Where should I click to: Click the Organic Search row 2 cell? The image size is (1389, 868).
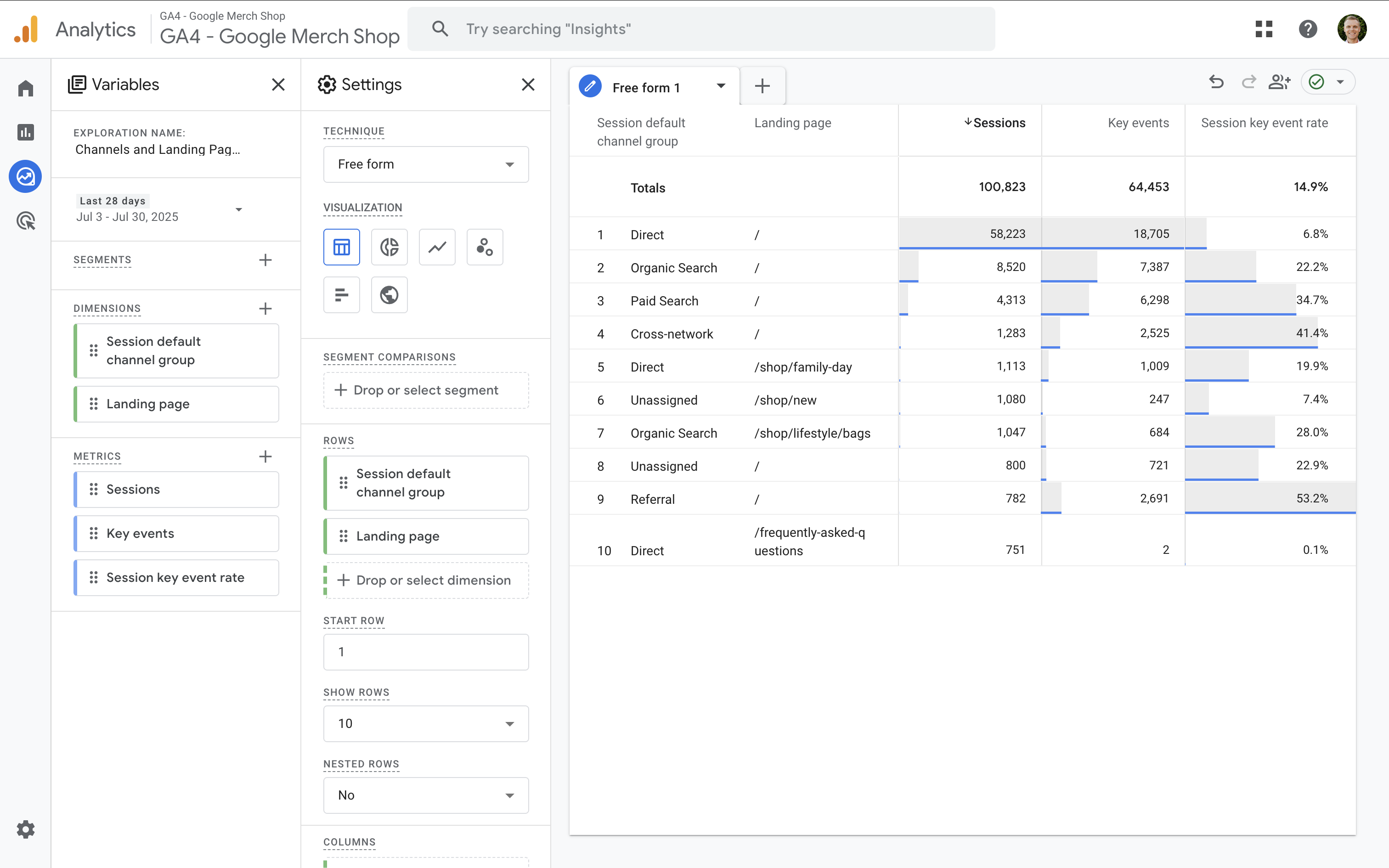coord(674,267)
